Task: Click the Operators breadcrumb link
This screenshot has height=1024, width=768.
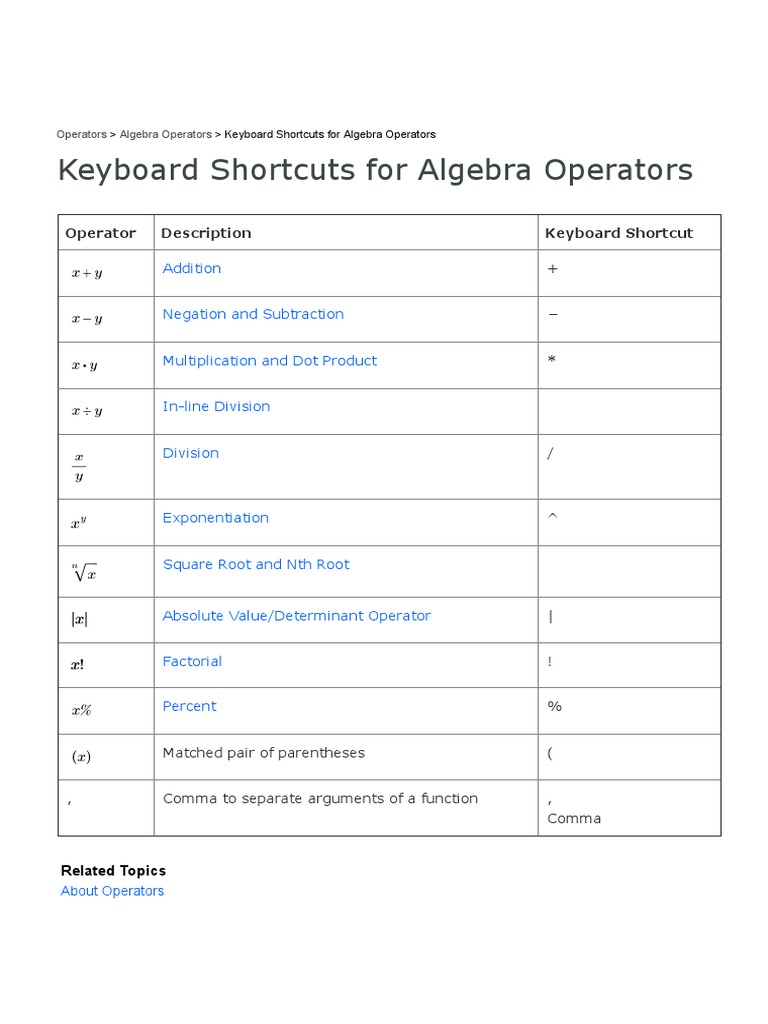Action: 81,134
